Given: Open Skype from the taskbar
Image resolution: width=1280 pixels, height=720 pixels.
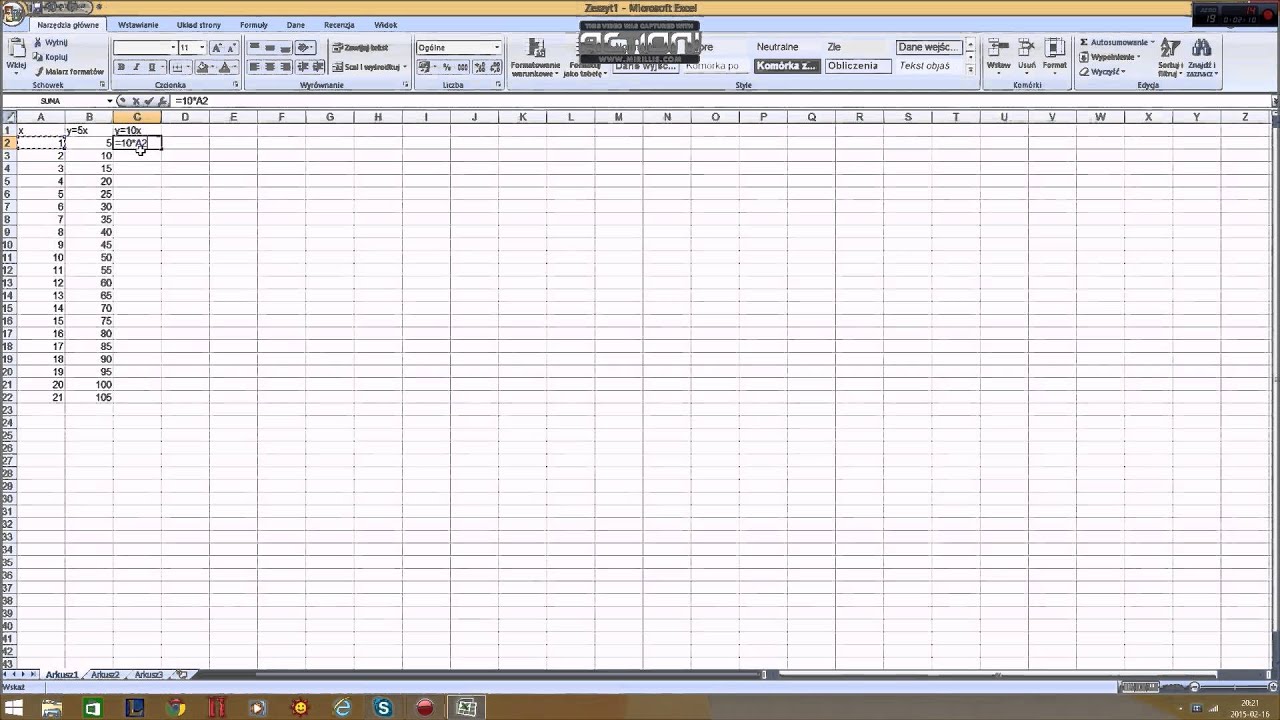Looking at the screenshot, I should pyautogui.click(x=383, y=708).
